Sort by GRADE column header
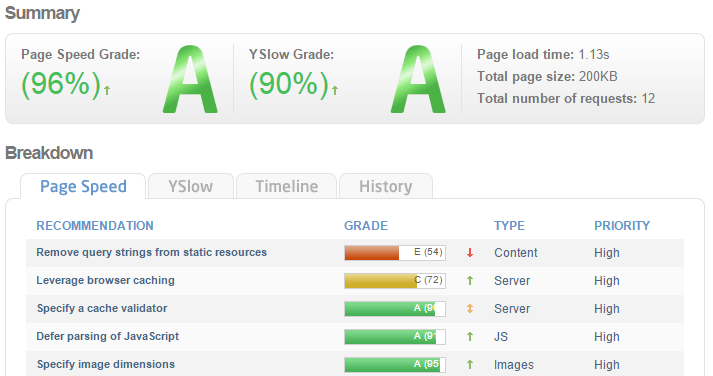The height and width of the screenshot is (376, 713). click(366, 226)
